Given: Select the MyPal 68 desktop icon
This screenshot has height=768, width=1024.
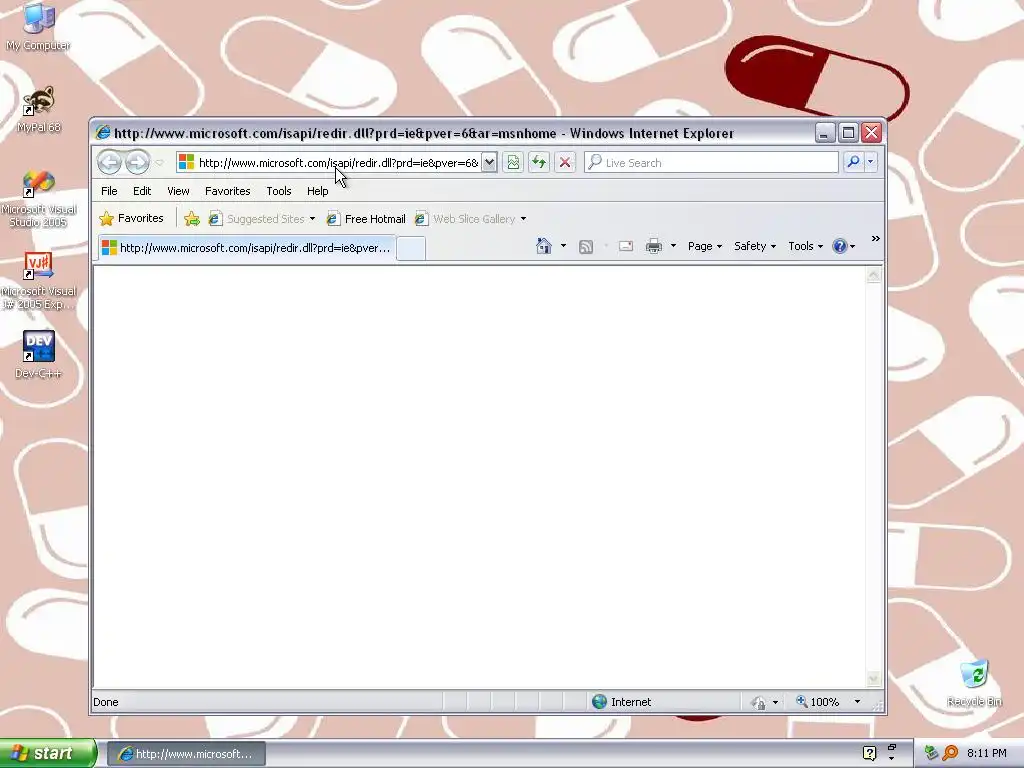Looking at the screenshot, I should pyautogui.click(x=39, y=109).
